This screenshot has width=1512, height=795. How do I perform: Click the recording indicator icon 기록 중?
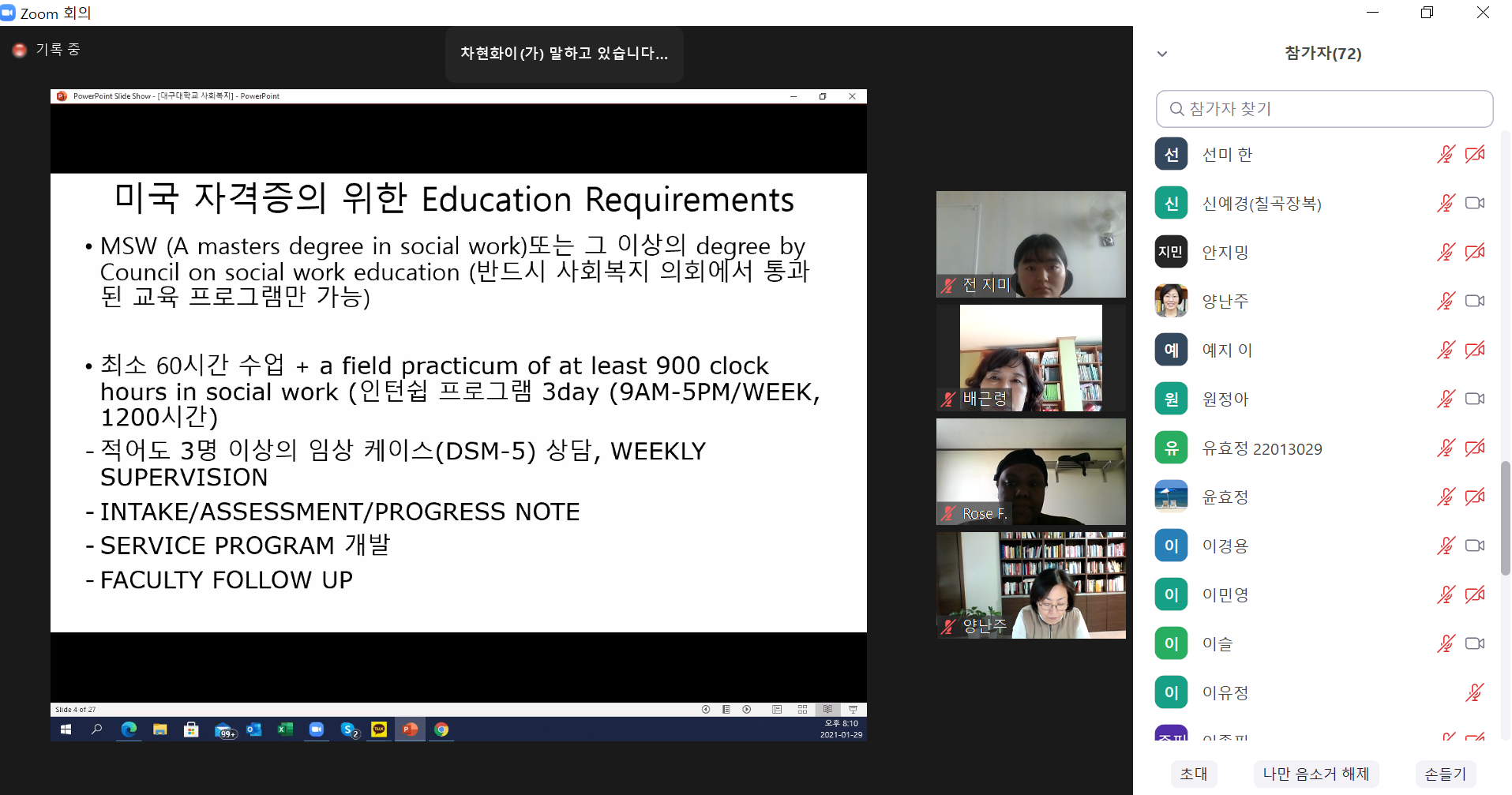pyautogui.click(x=20, y=51)
